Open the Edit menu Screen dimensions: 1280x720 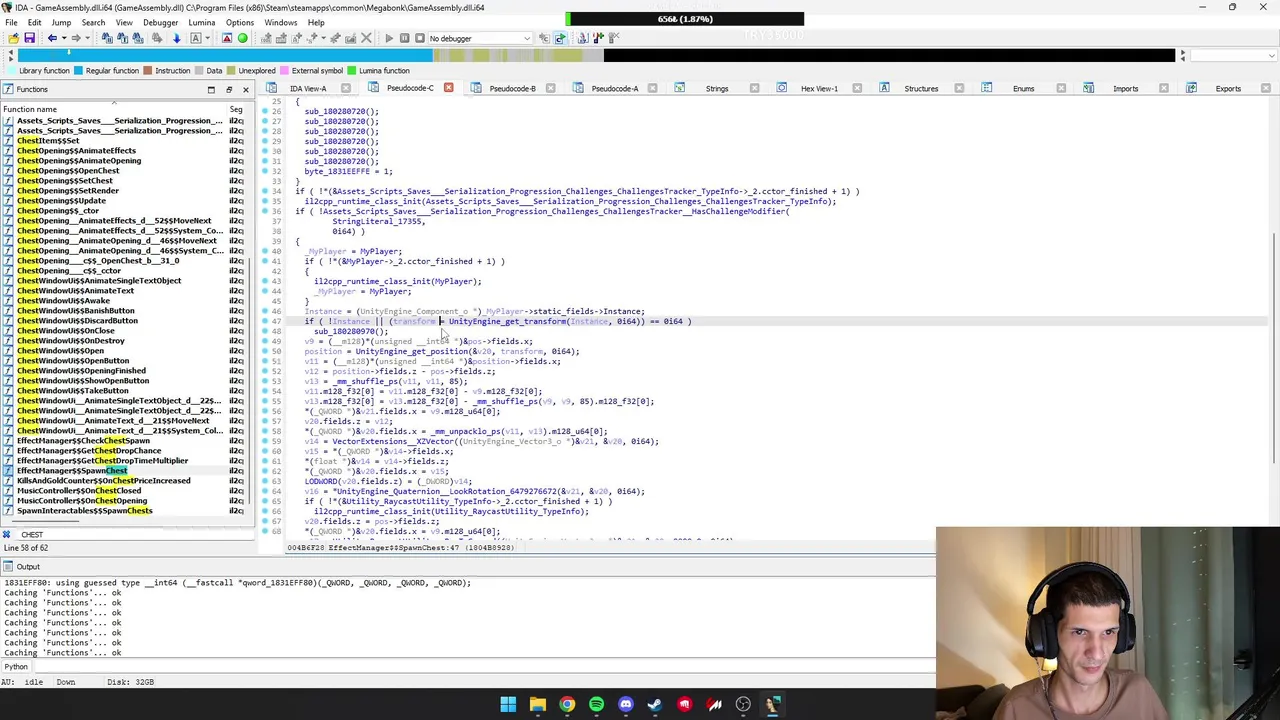coord(34,22)
